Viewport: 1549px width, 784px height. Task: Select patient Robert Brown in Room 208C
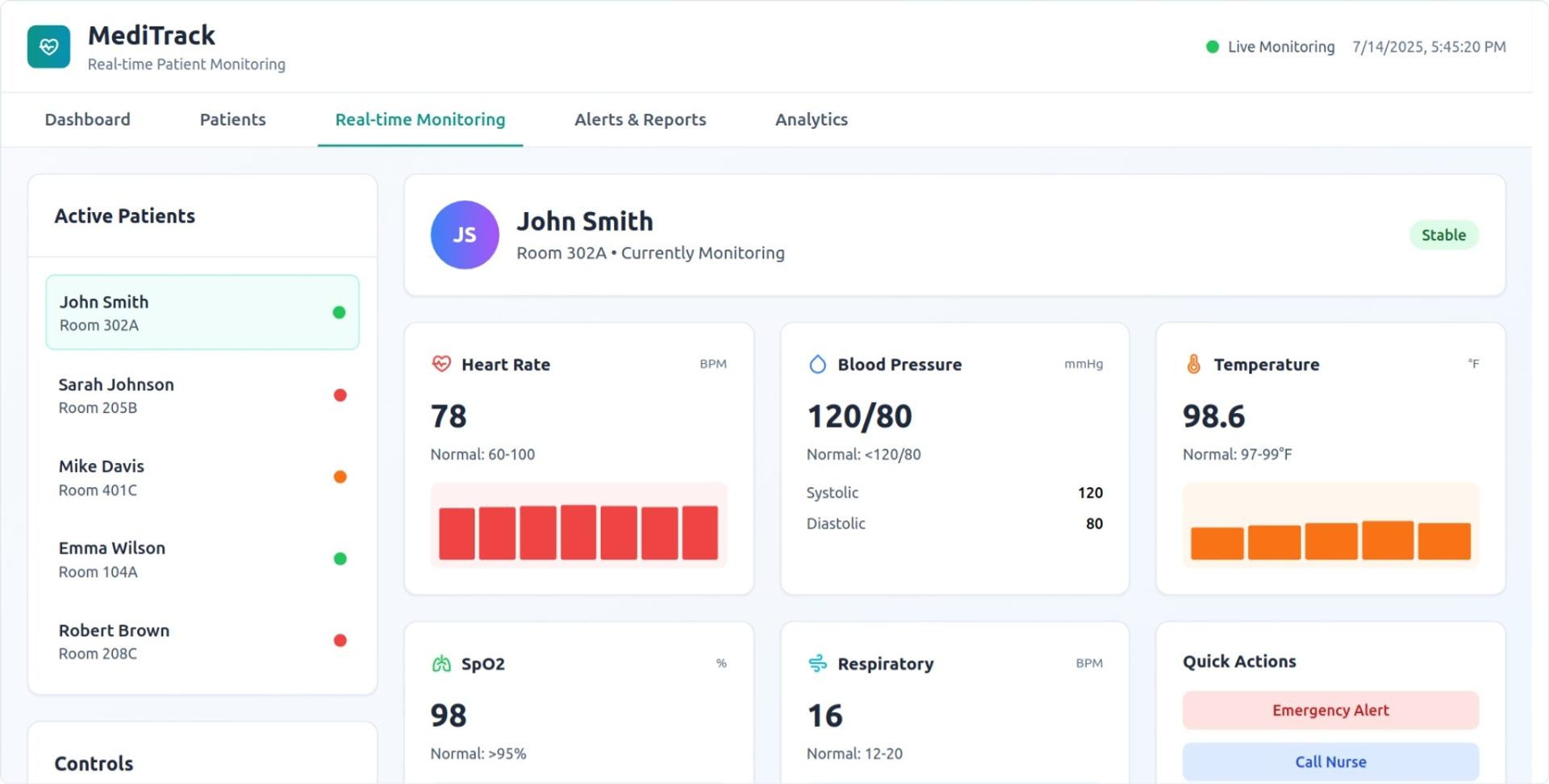pos(202,641)
